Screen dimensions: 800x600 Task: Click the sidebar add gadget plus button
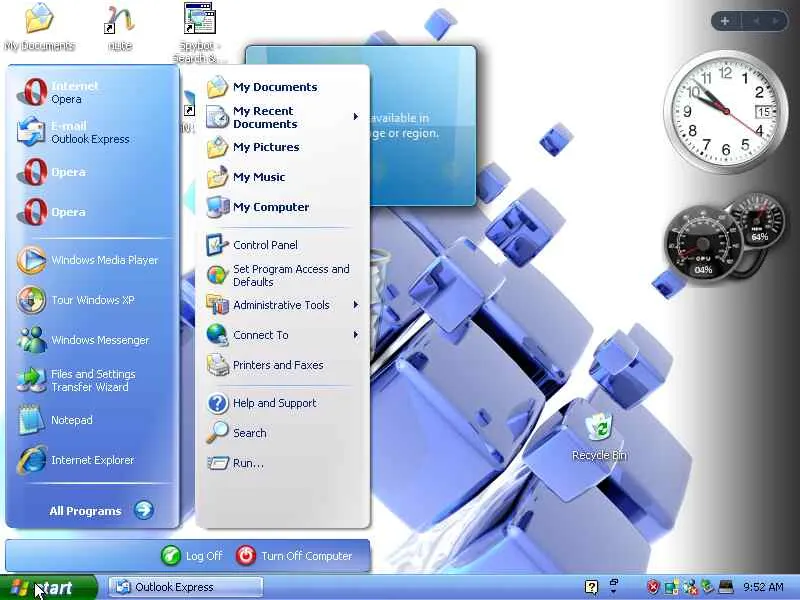724,21
